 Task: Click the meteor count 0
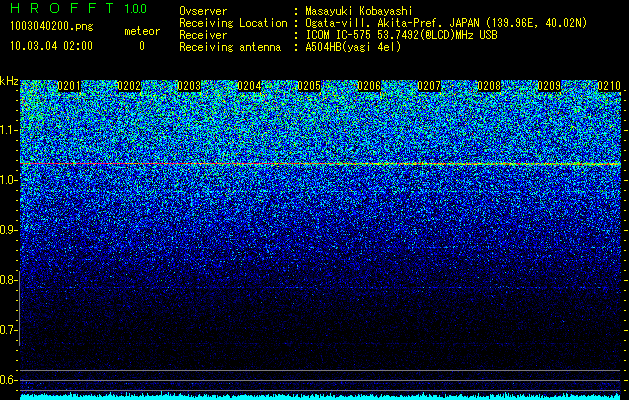pos(142,46)
